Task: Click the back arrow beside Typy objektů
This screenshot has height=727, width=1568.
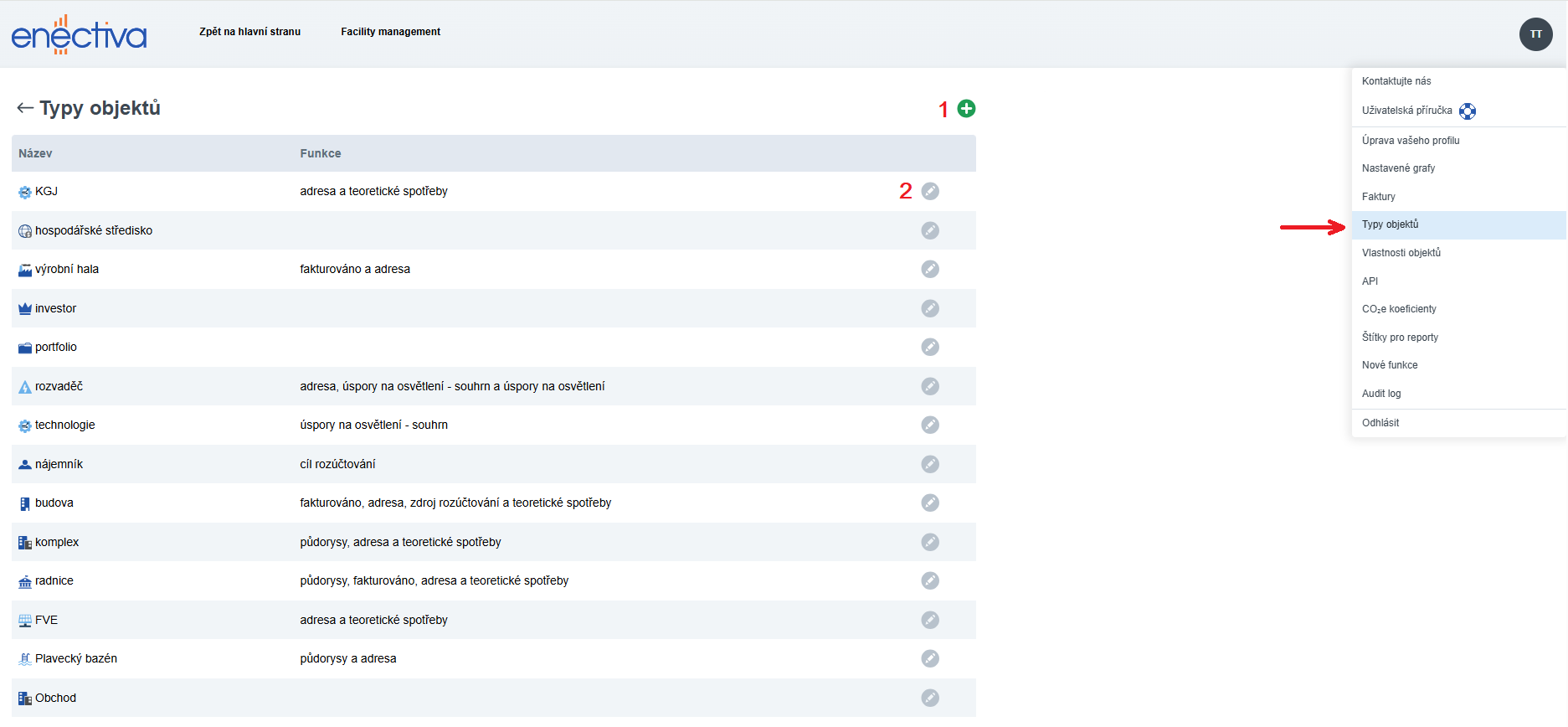Action: coord(25,108)
